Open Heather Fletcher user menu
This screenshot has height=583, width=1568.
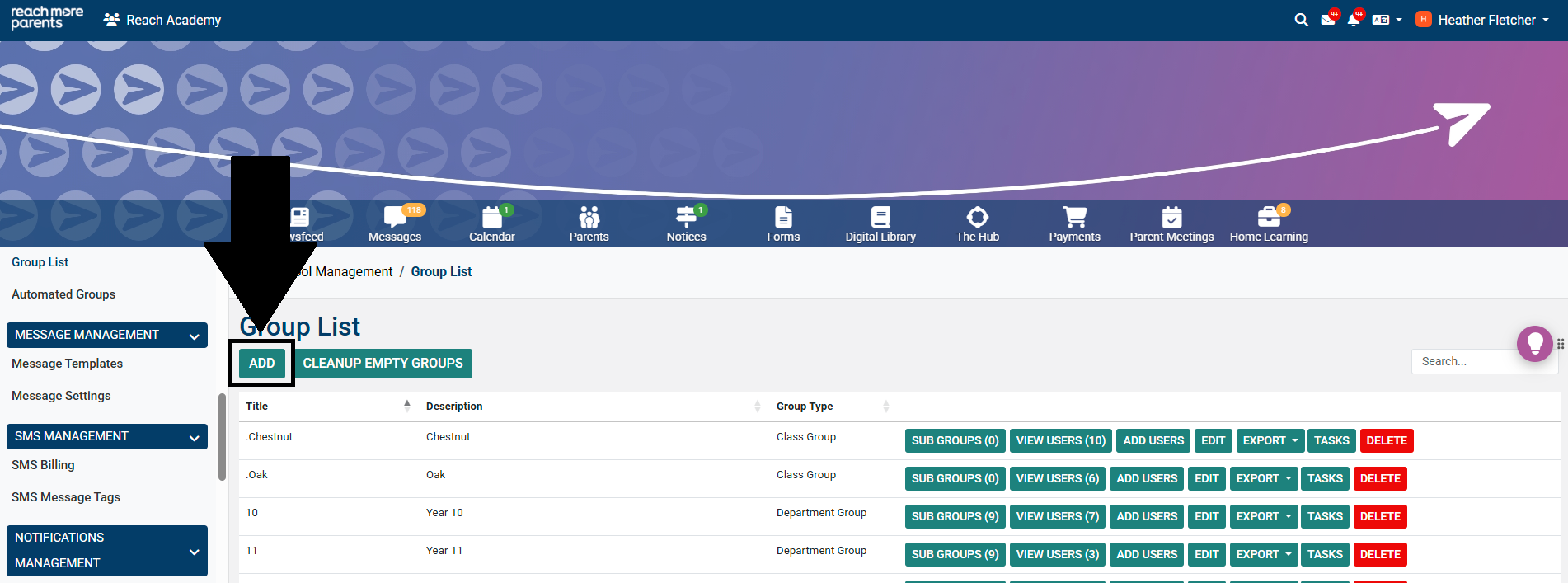click(x=1483, y=20)
